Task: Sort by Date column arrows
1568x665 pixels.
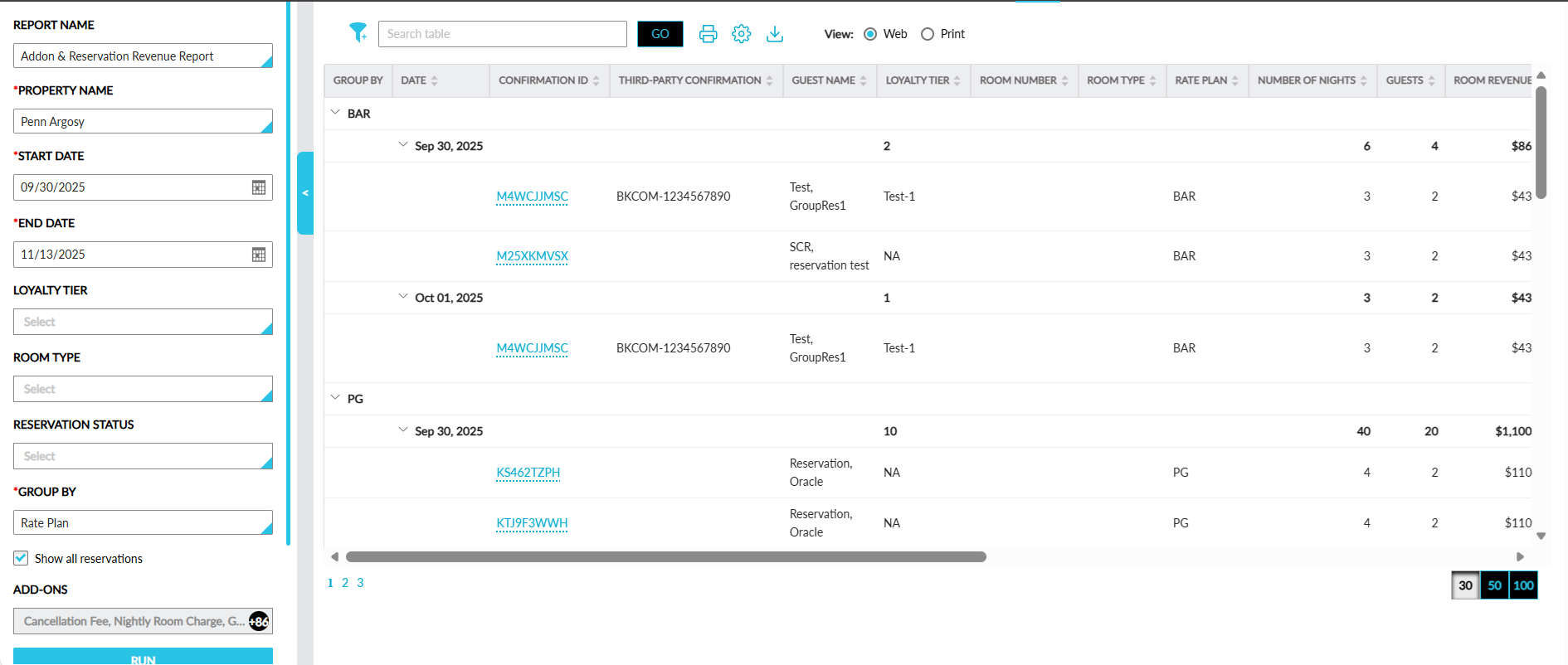Action: [434, 80]
